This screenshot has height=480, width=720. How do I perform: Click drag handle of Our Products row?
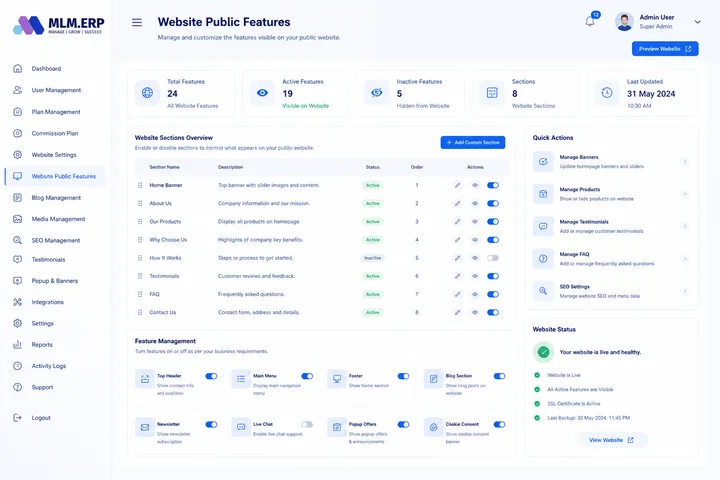(140, 221)
